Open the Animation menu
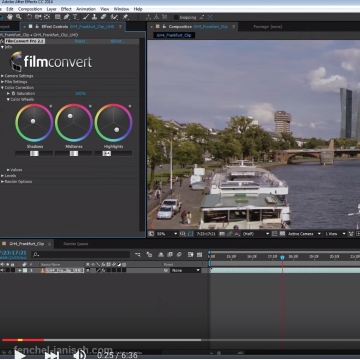 pos(86,9)
